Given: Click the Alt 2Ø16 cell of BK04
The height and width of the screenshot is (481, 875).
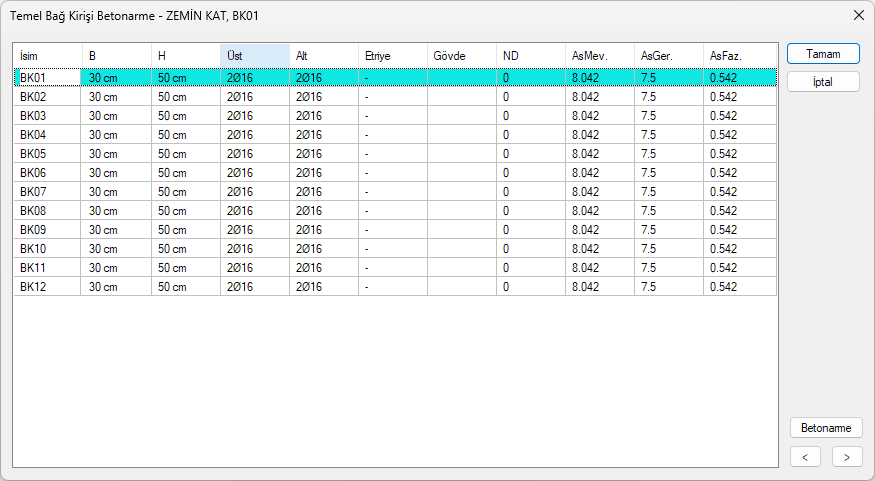Looking at the screenshot, I should point(324,134).
